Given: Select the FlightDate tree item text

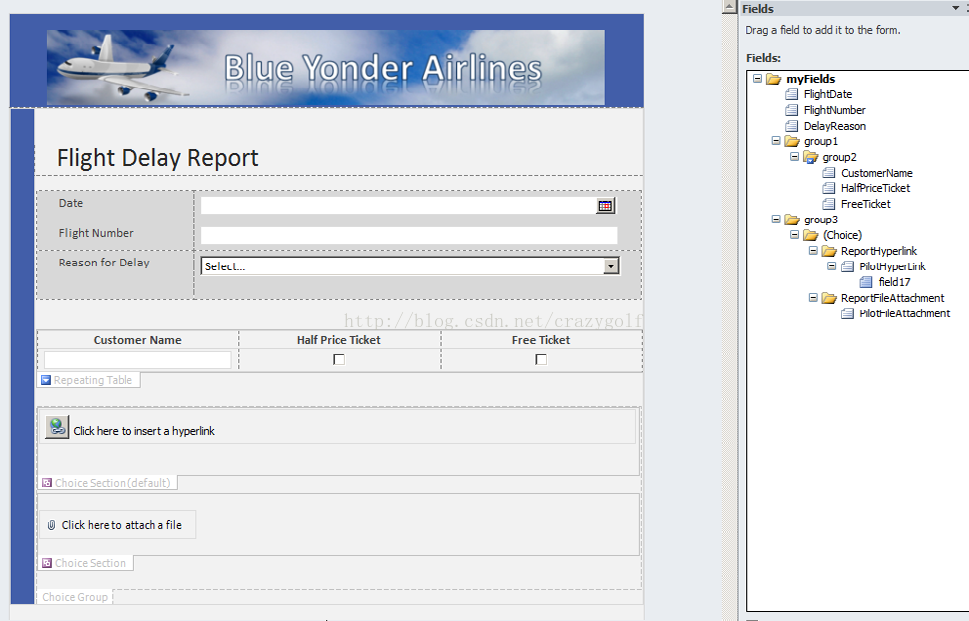Looking at the screenshot, I should tap(827, 94).
